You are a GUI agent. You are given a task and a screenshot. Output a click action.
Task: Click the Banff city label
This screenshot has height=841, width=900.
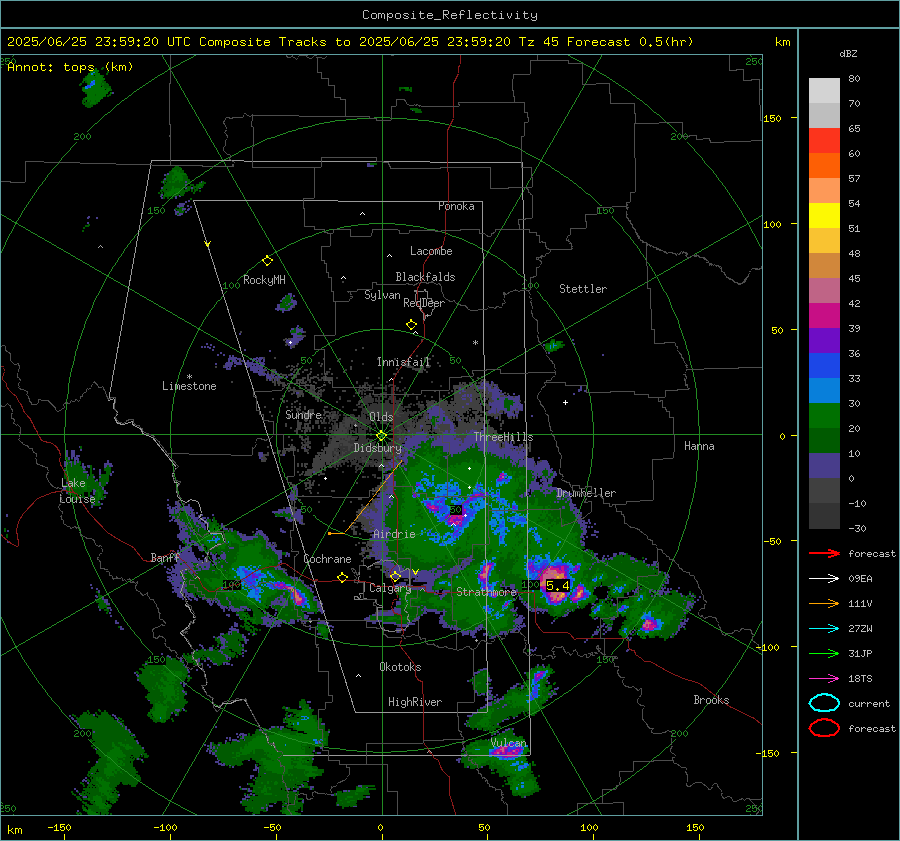[x=165, y=558]
